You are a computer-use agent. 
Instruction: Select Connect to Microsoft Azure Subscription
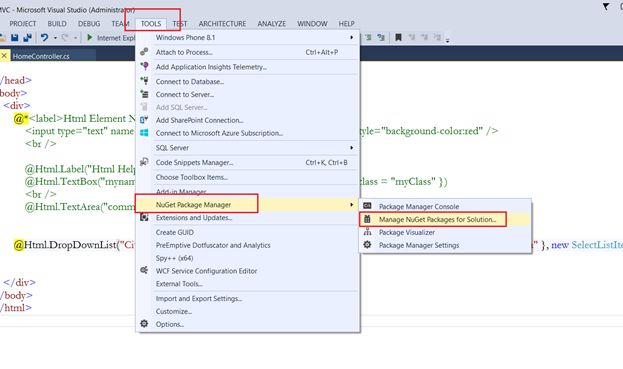point(248,133)
